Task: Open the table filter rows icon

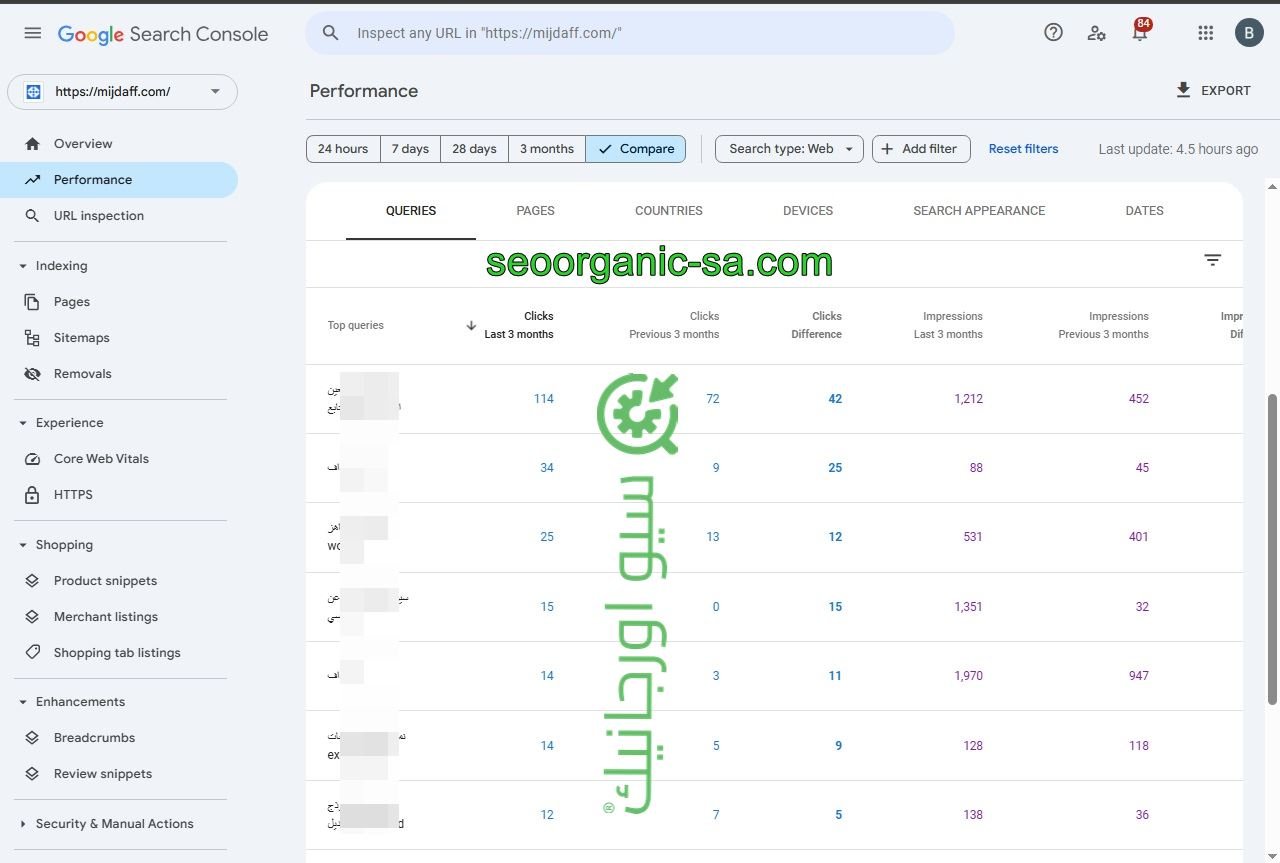Action: pos(1212,260)
